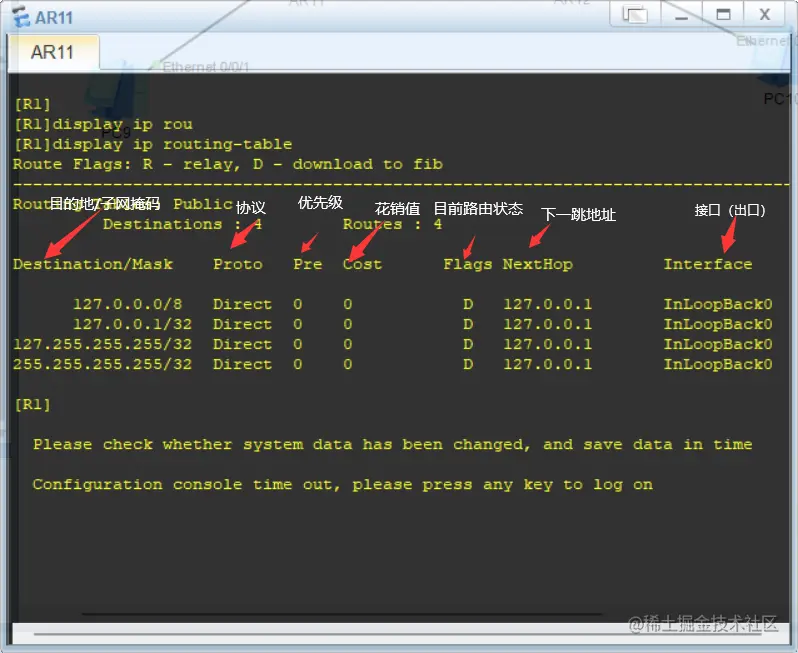
Task: Click the restore-down overlapping windows button
Action: pyautogui.click(x=635, y=14)
